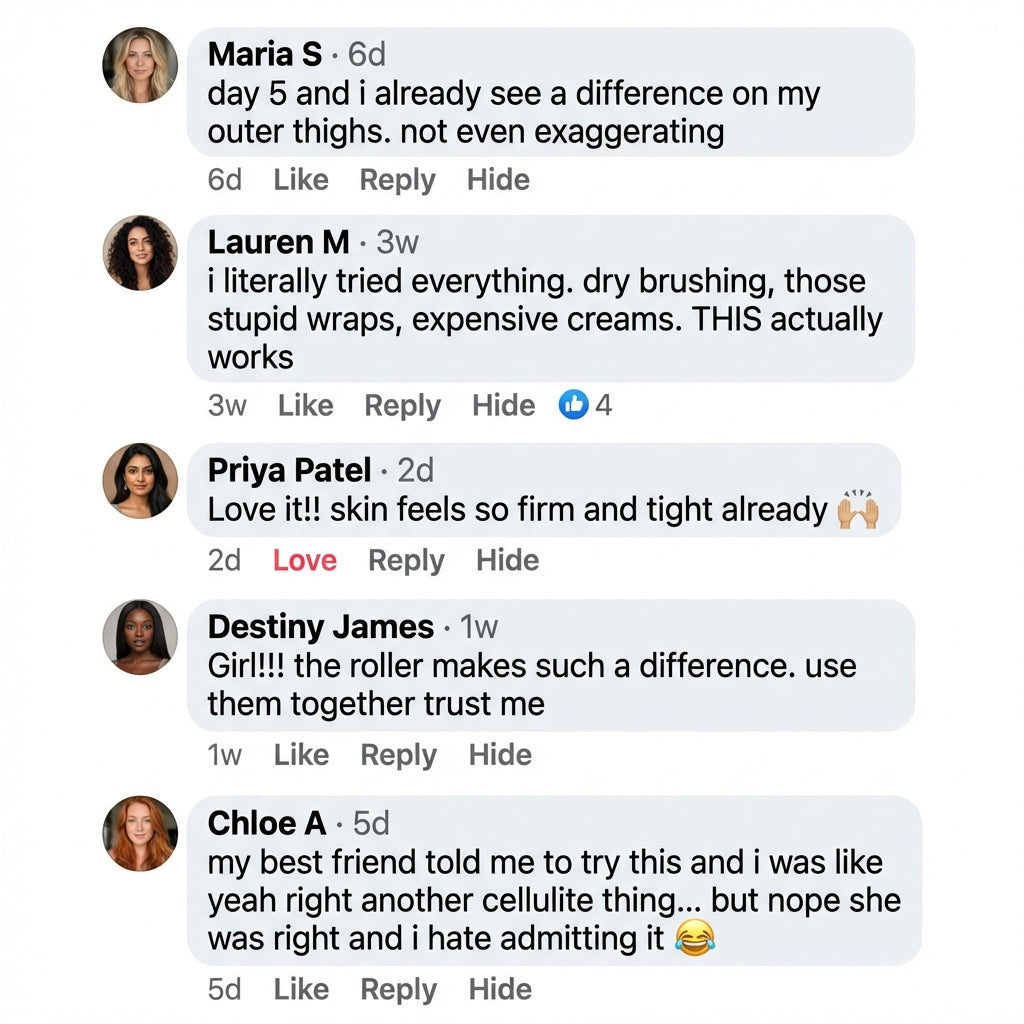Click Priya Patel's profile photo
1024x1024 pixels.
coord(140,480)
